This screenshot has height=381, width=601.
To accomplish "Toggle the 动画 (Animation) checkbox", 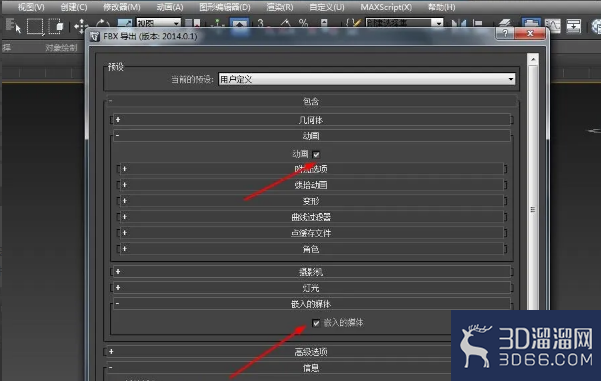I will coord(316,154).
